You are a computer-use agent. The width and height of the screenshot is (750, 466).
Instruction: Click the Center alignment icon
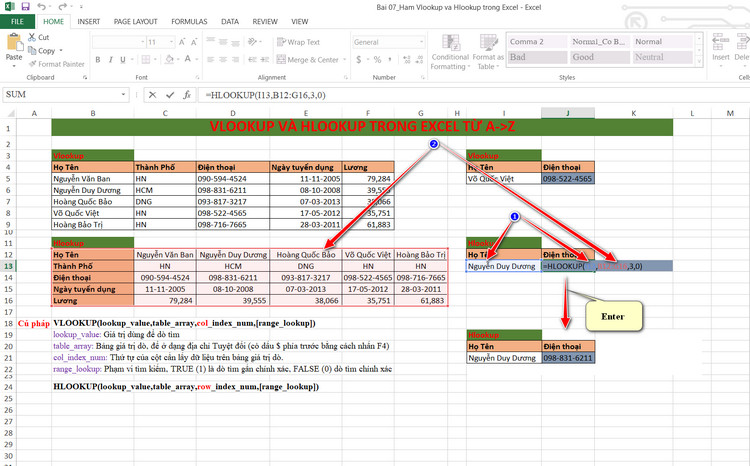[x=223, y=59]
